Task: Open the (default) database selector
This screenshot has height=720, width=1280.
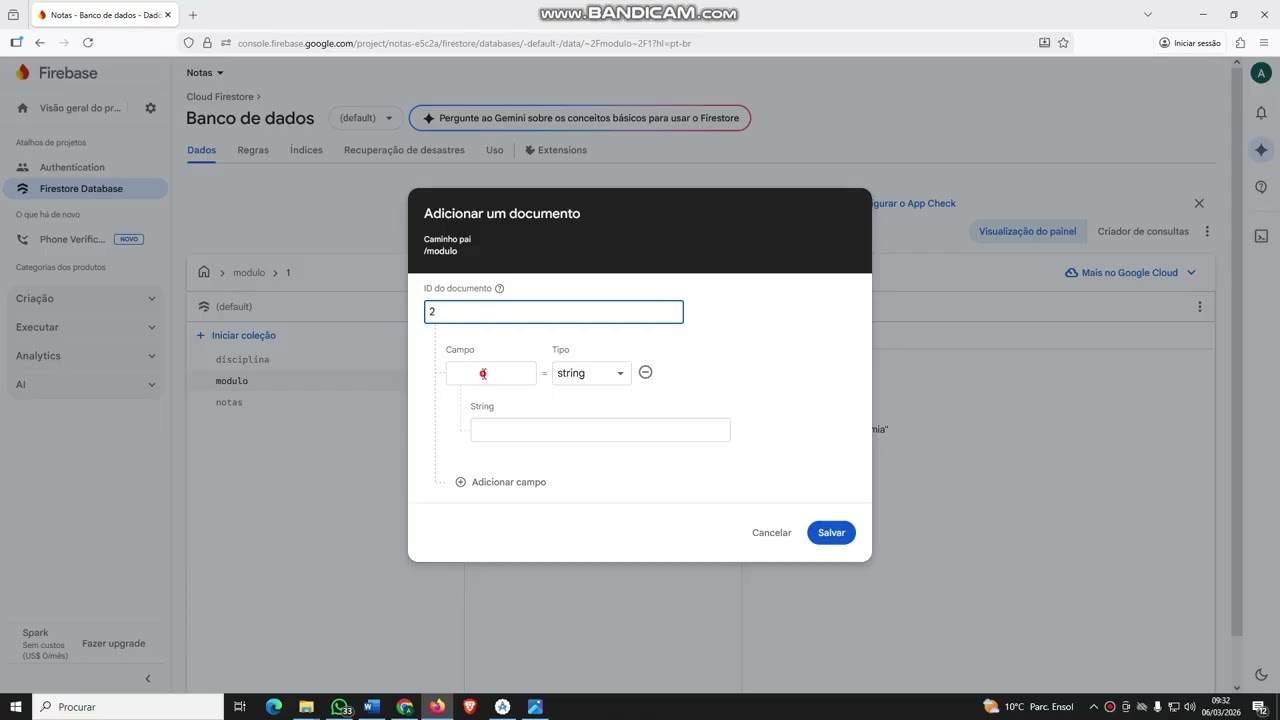Action: (366, 118)
